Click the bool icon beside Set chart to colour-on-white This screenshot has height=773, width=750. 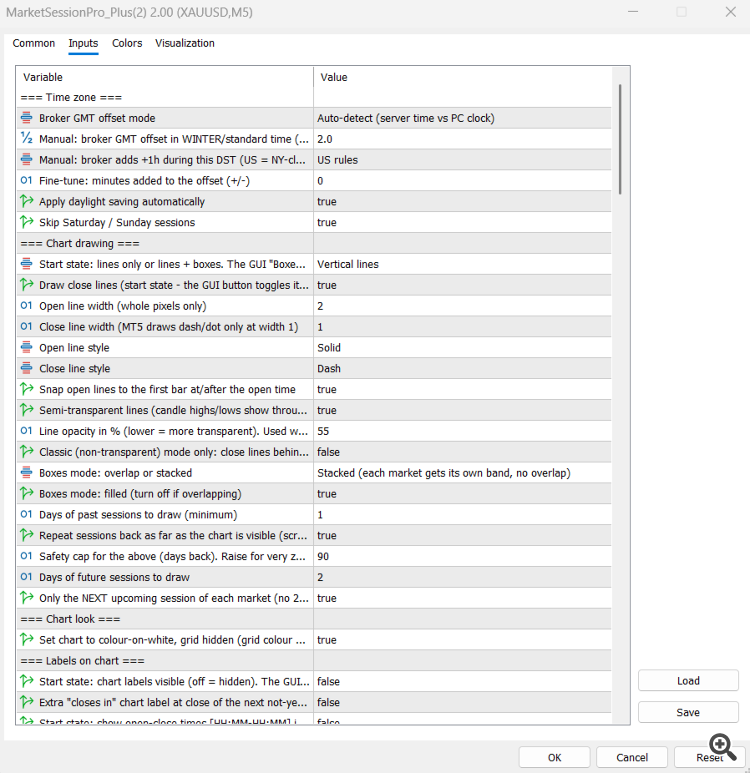27,639
